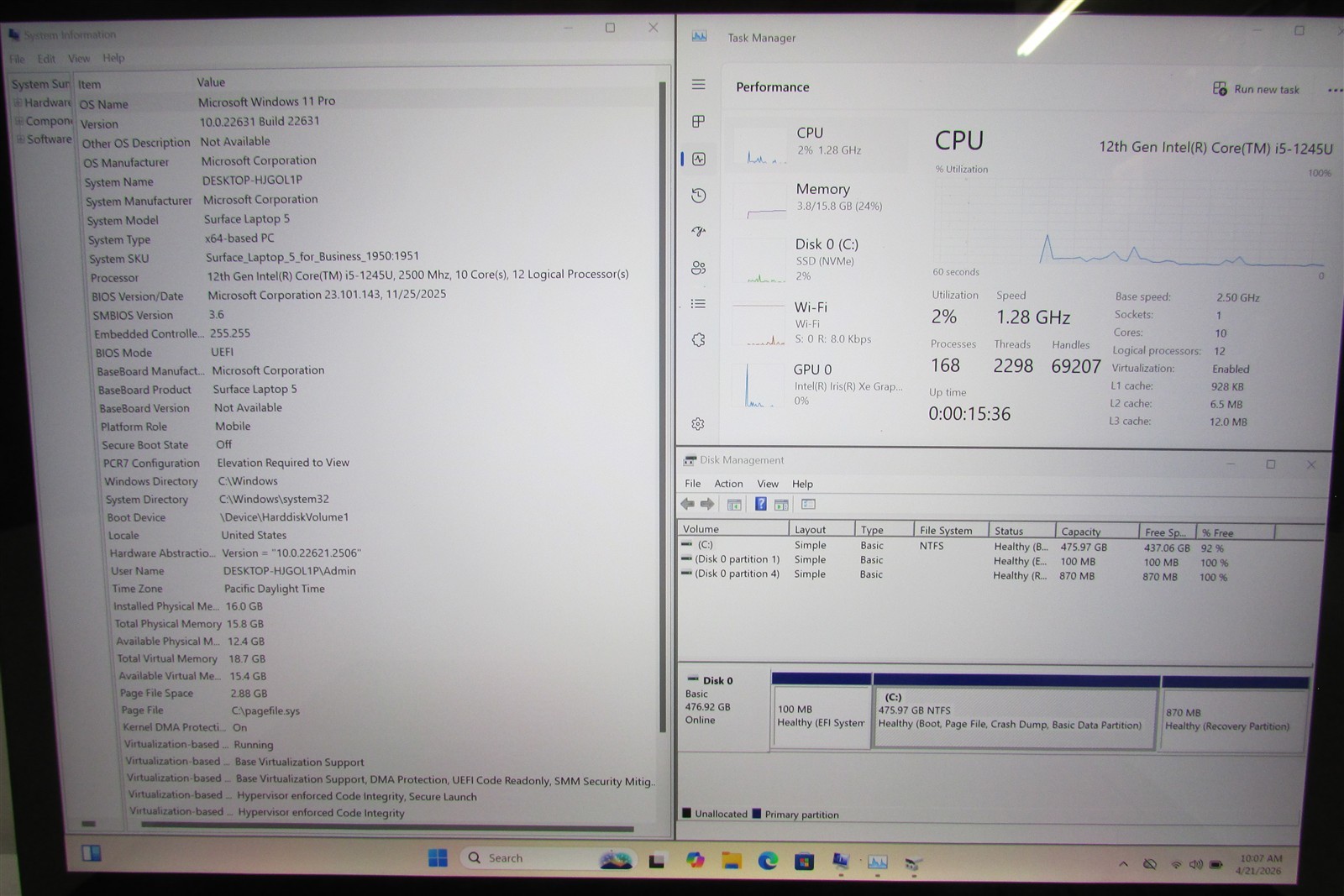This screenshot has width=1344, height=896.
Task: Select the 100 MB EFI System partition block
Action: (821, 710)
